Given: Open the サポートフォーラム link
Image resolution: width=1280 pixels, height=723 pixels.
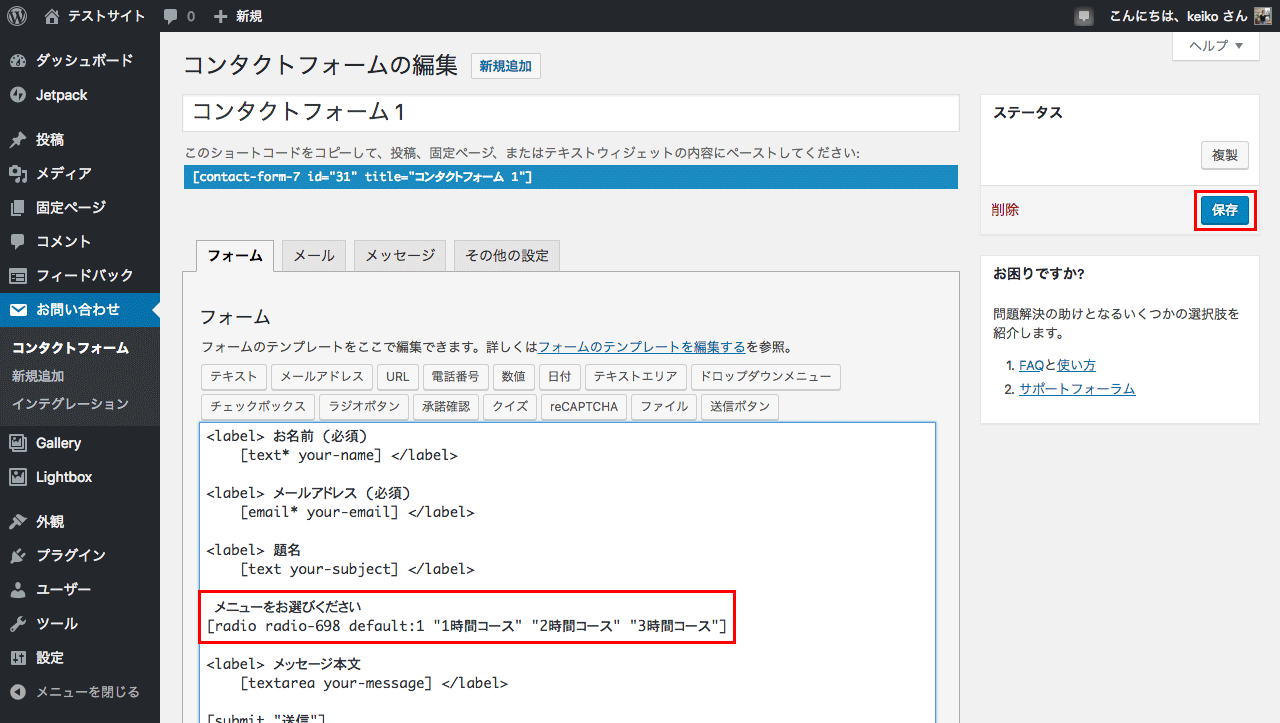Looking at the screenshot, I should [x=1077, y=389].
